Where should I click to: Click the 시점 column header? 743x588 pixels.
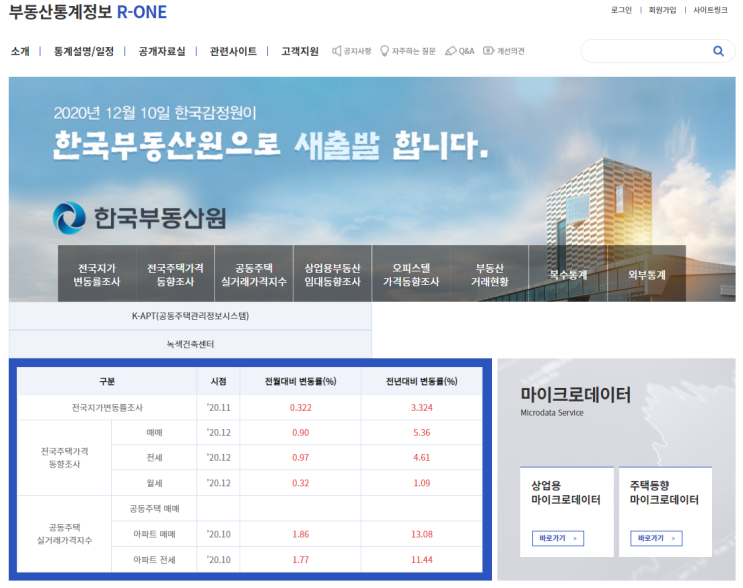coord(218,381)
